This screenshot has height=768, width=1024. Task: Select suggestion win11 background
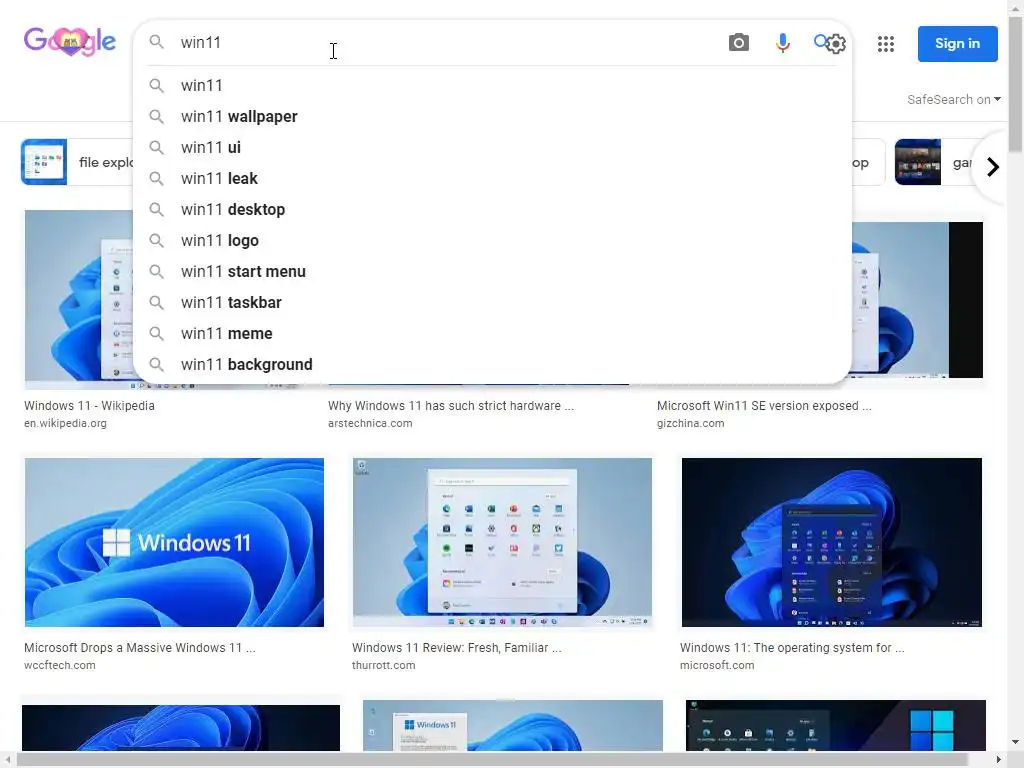pos(492,364)
